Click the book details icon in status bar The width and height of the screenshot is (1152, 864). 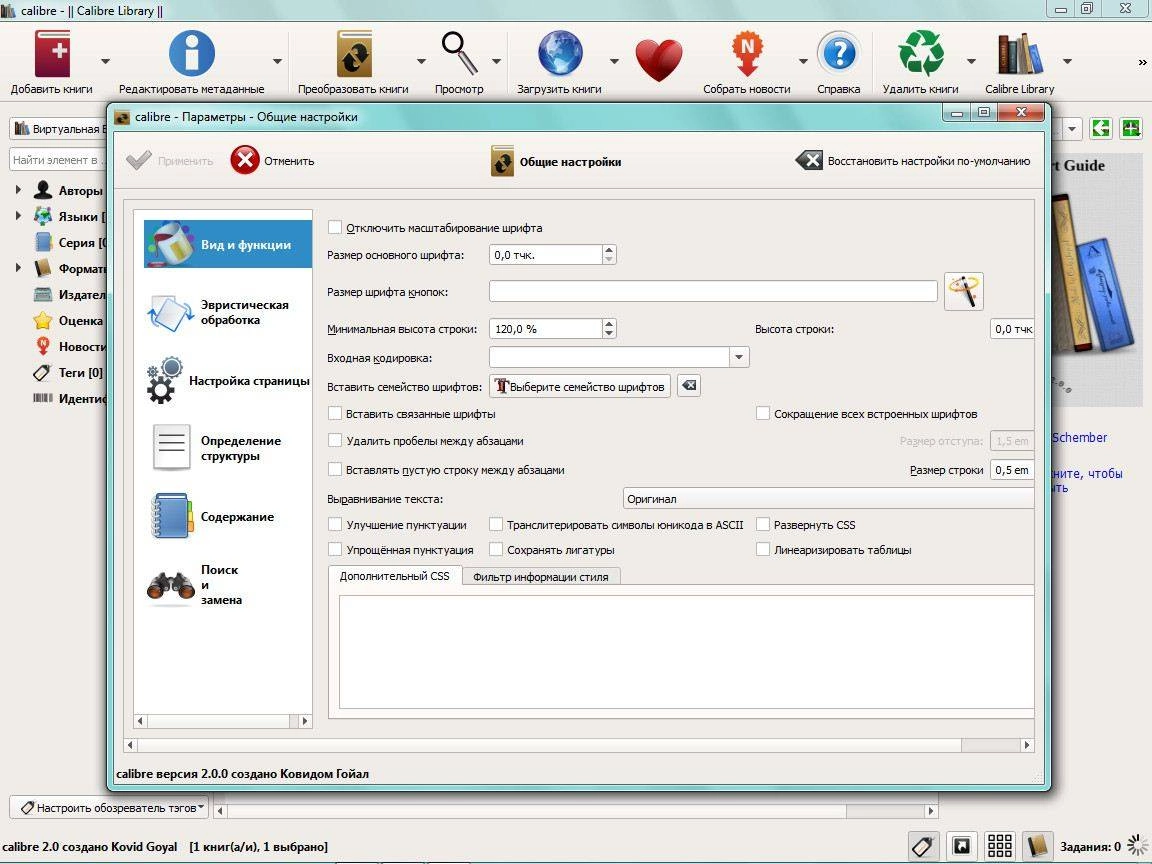[1037, 846]
